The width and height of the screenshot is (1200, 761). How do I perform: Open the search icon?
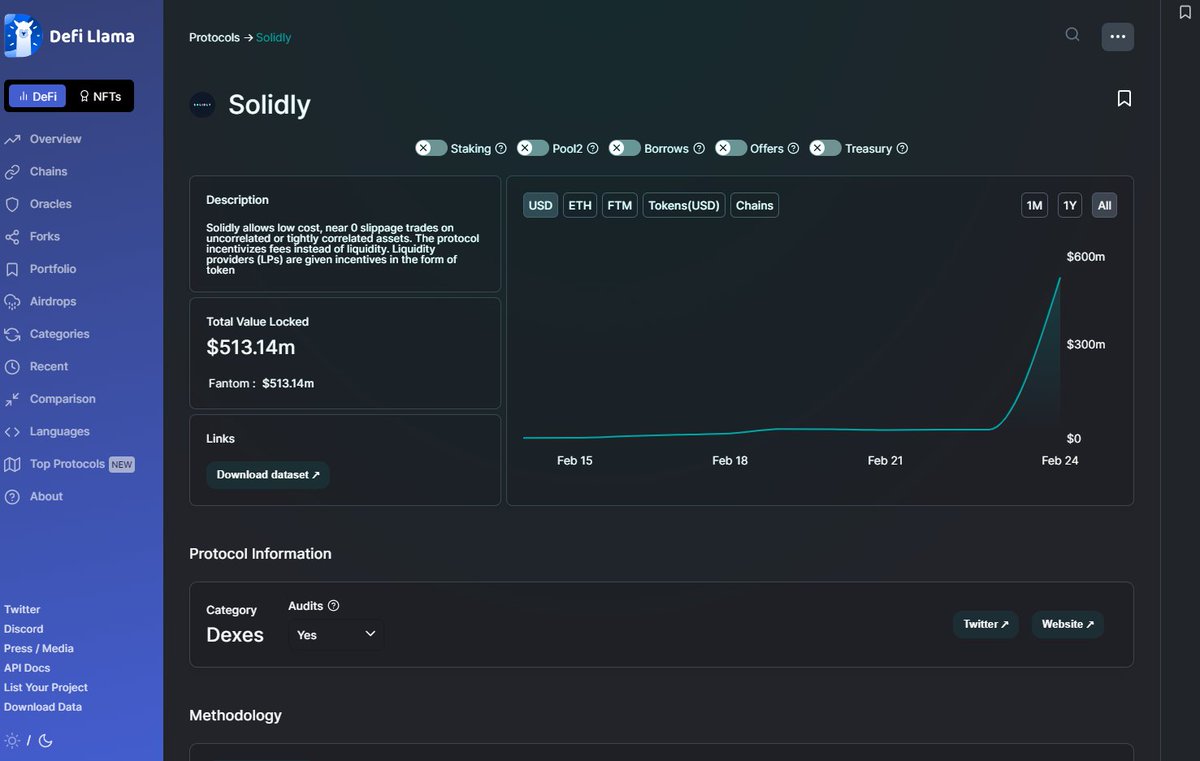[1071, 35]
